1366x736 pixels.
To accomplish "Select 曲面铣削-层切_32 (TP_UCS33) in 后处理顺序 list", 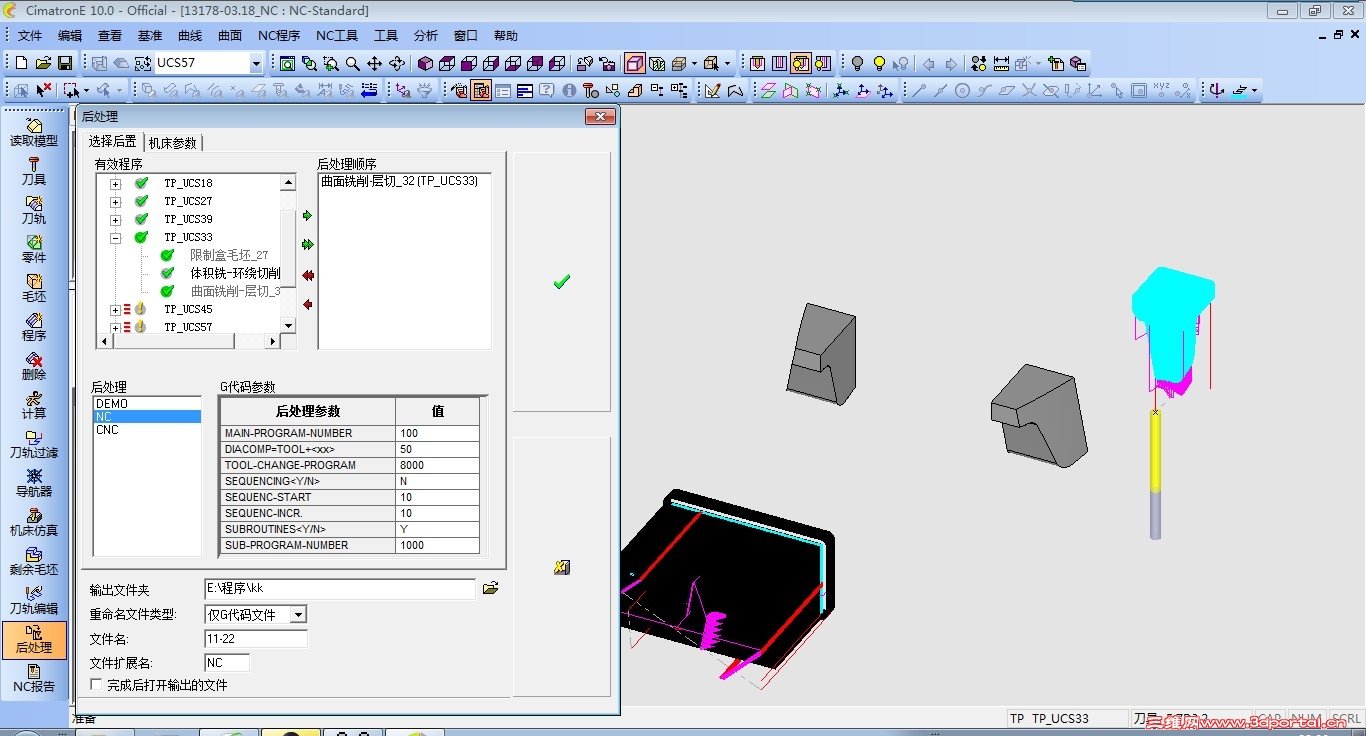I will click(399, 182).
